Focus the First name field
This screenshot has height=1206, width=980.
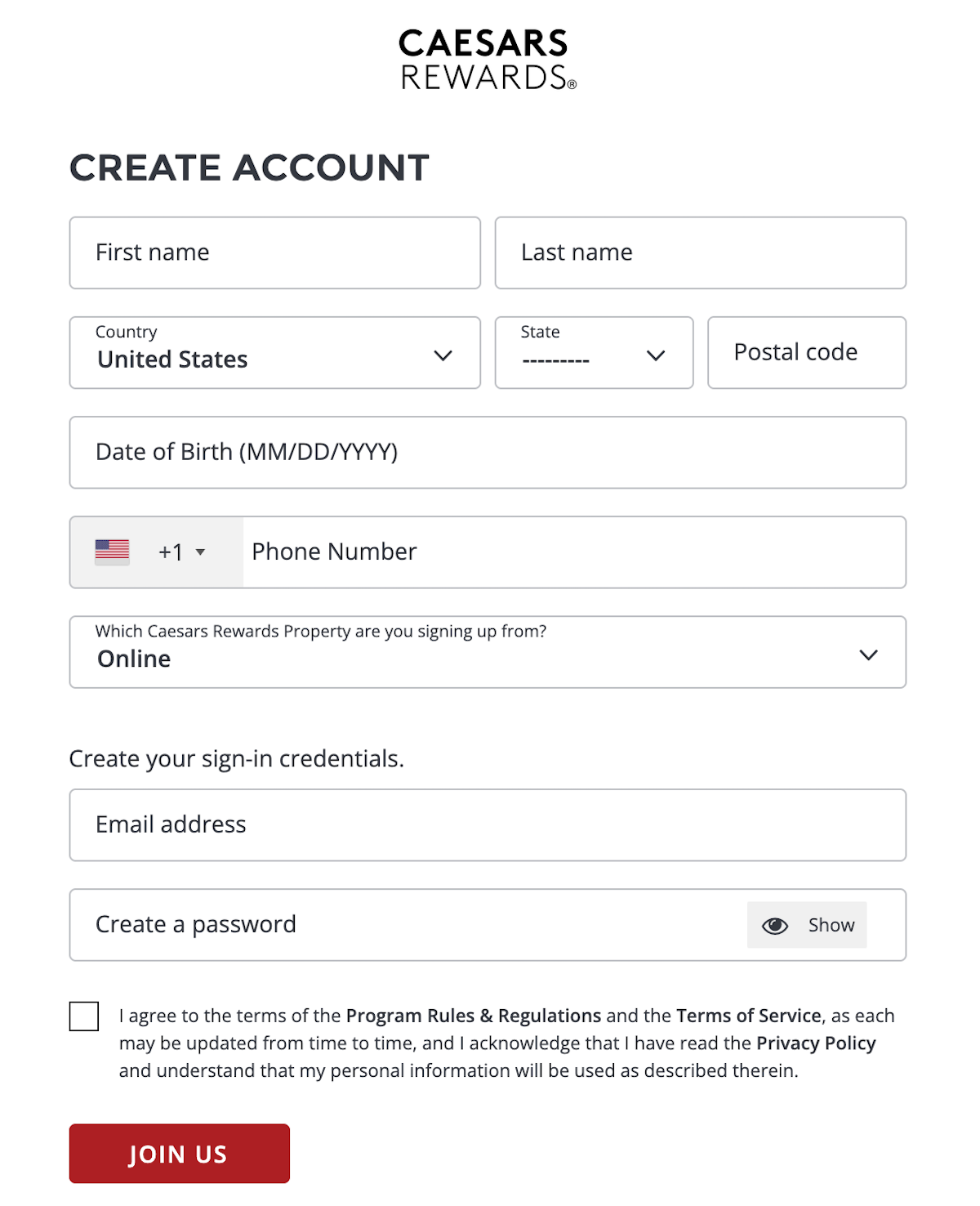[274, 252]
